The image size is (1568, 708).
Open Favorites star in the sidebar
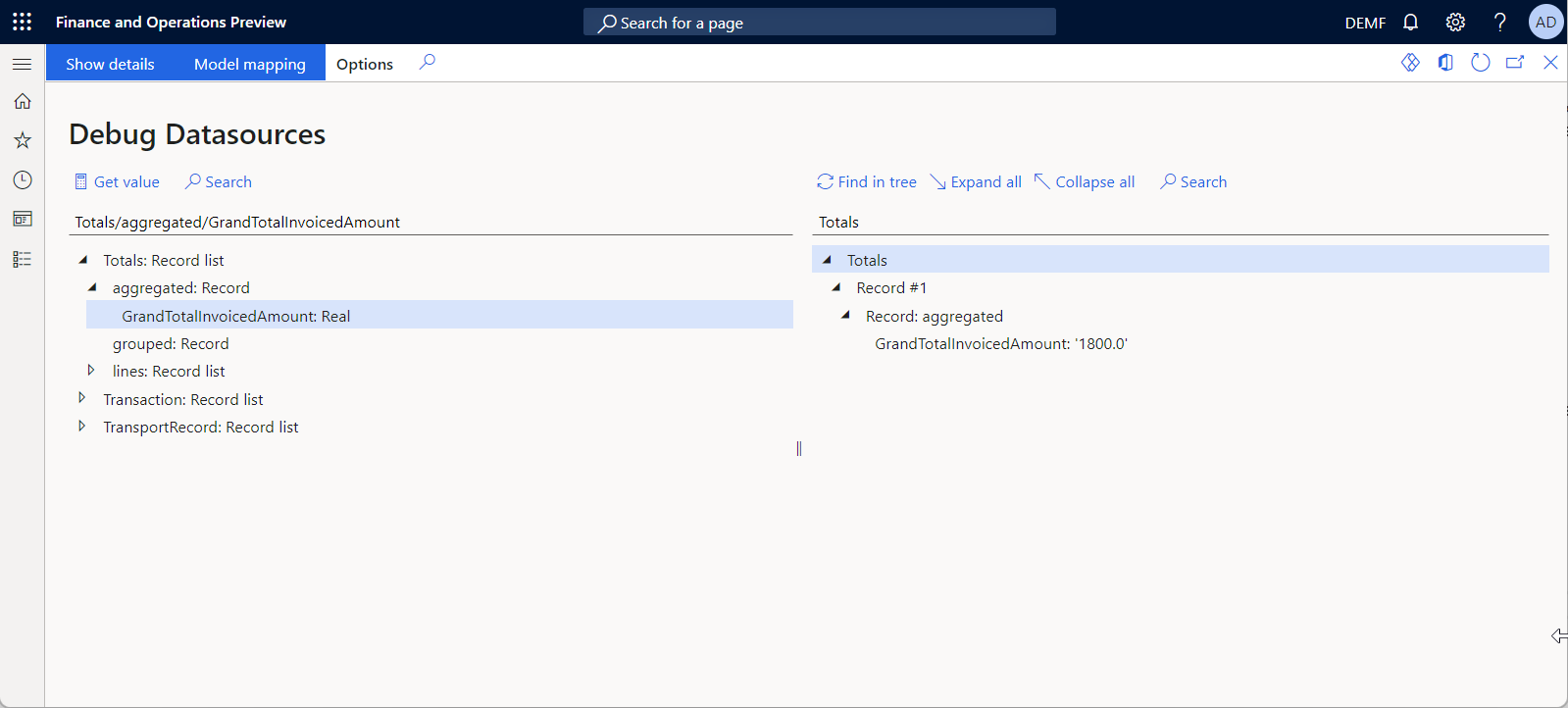pyautogui.click(x=22, y=140)
